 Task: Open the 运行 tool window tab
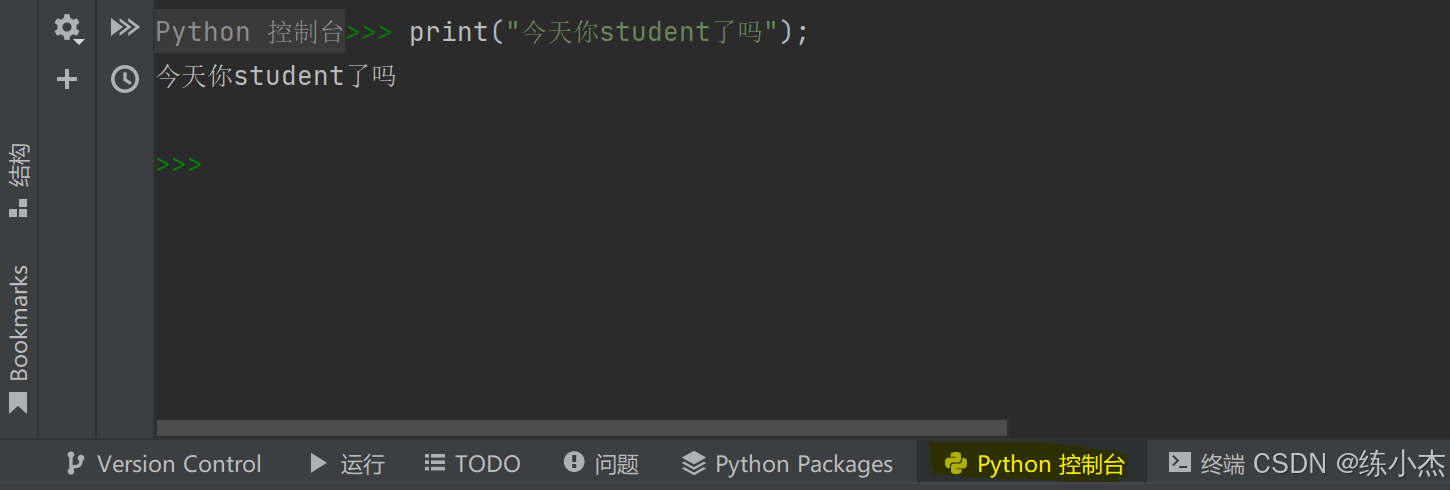pyautogui.click(x=347, y=464)
